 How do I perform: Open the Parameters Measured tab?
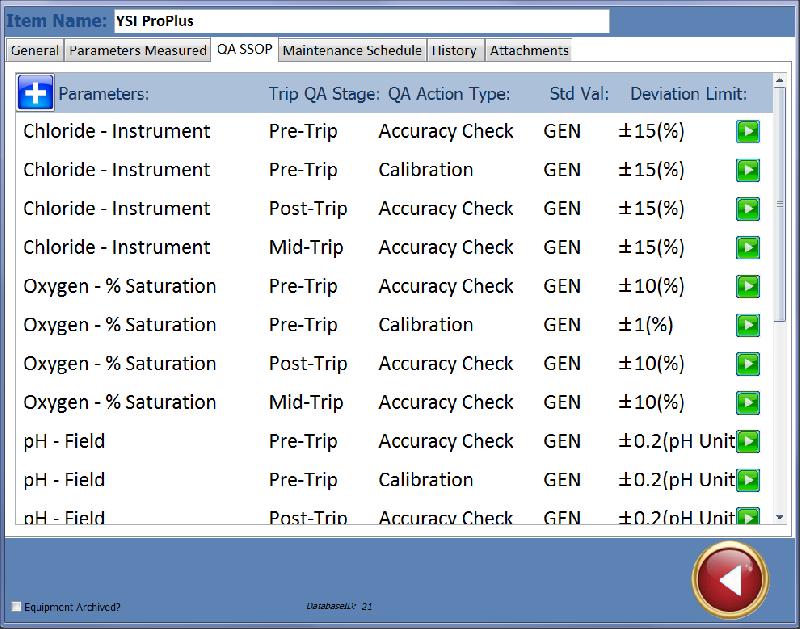point(138,51)
